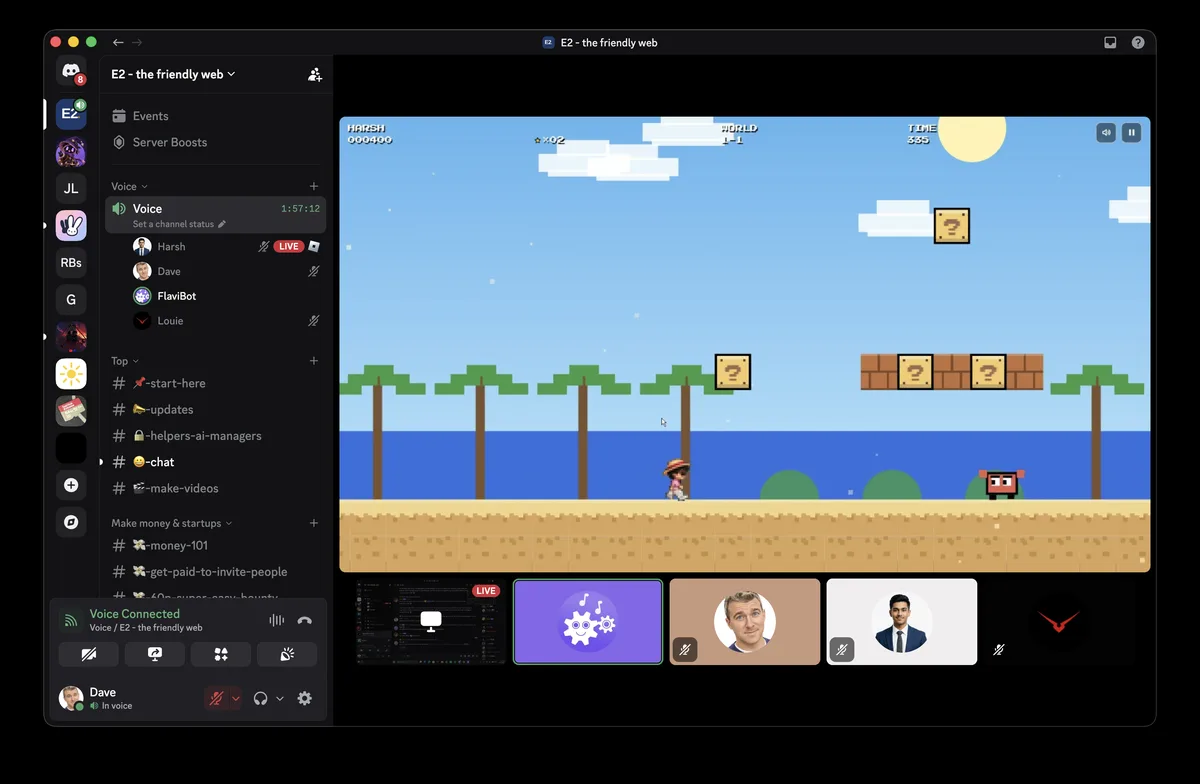Unmute Dave's microphone button
Screen dimensions: 1200x784
click(x=215, y=698)
